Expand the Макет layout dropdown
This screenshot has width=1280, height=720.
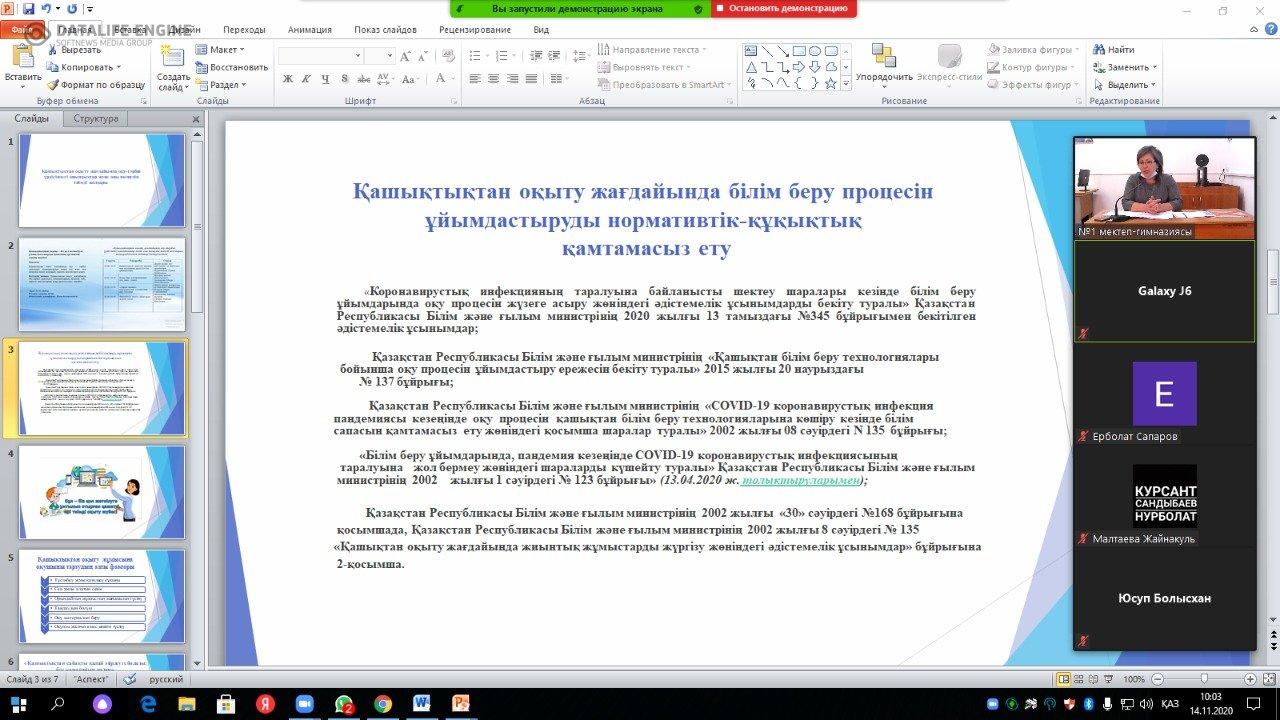[x=220, y=49]
